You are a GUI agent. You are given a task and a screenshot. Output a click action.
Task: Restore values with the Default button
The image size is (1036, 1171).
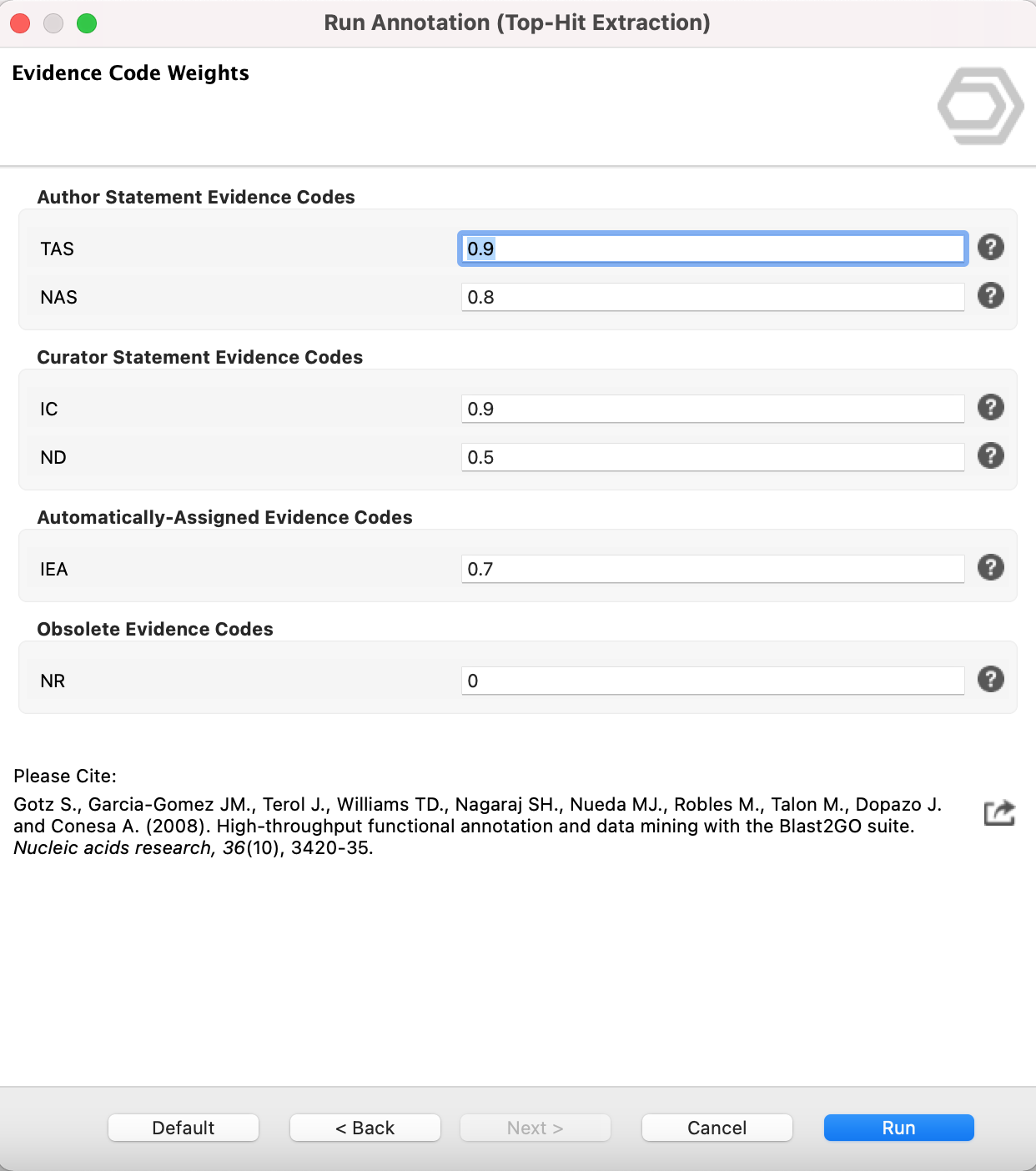coord(184,1128)
